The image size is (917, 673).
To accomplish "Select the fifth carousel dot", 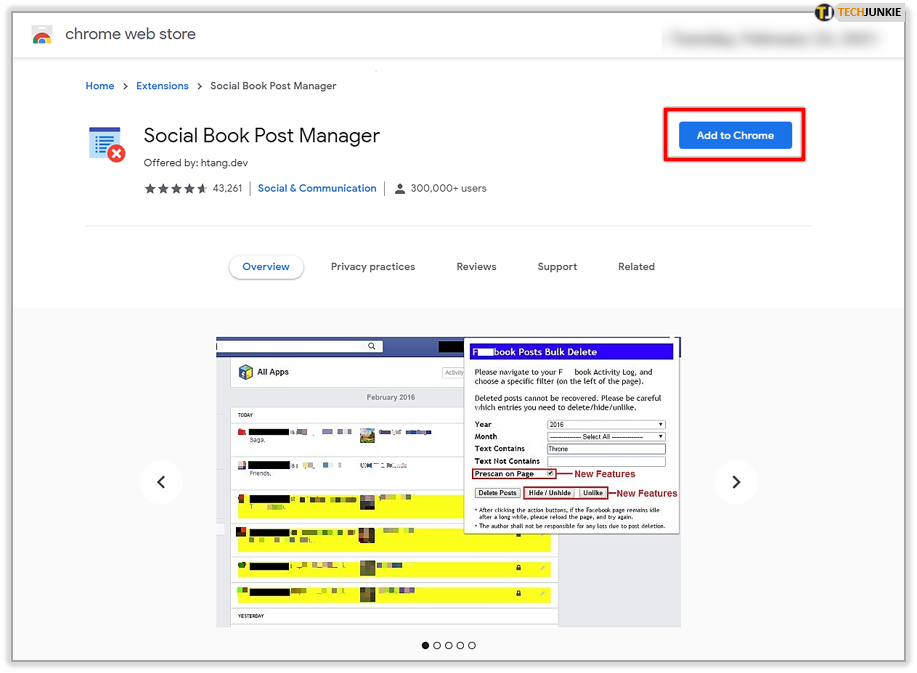I will point(472,645).
